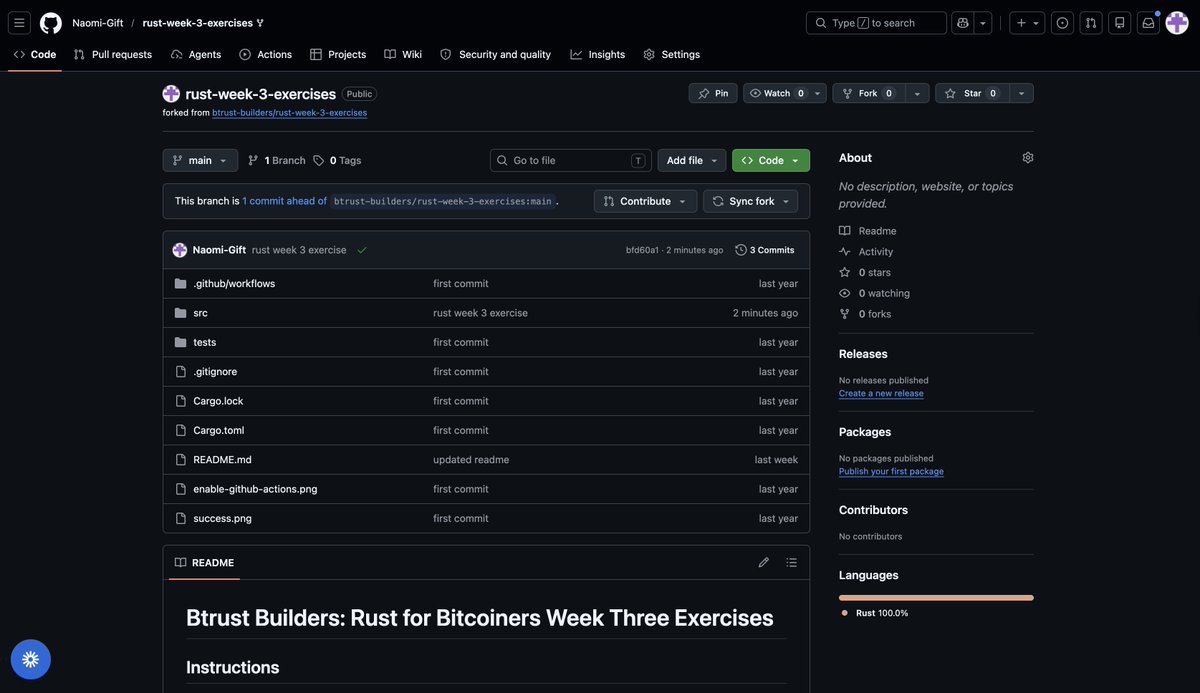
Task: Expand the Copilot dropdown arrow in the header
Action: pyautogui.click(x=983, y=23)
